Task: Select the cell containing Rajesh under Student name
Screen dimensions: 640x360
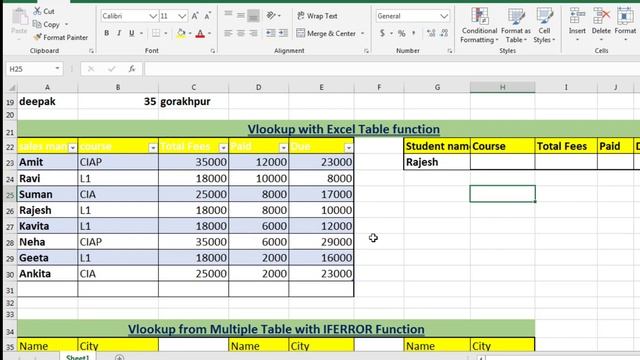Action: click(x=437, y=162)
